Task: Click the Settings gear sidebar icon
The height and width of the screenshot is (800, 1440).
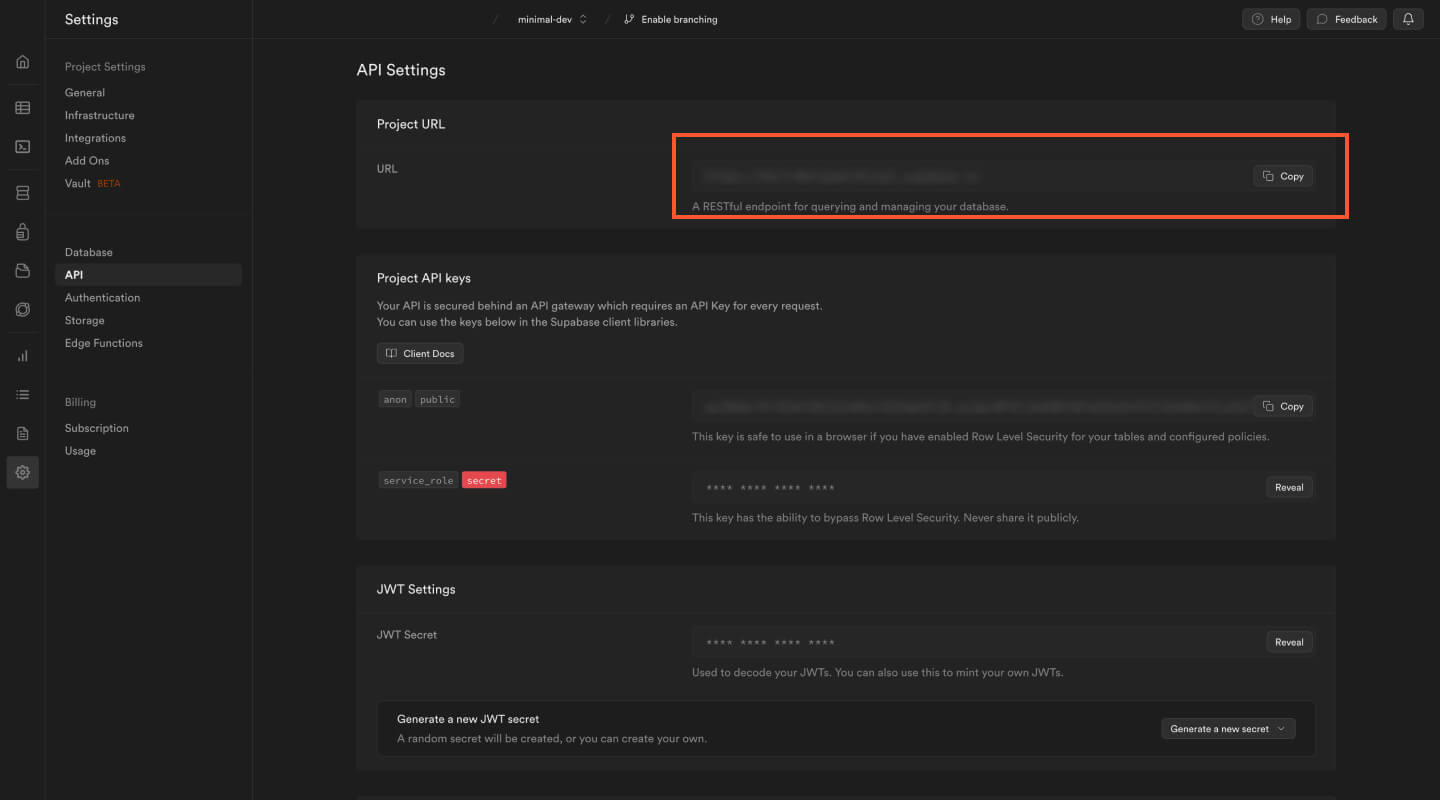Action: click(22, 472)
